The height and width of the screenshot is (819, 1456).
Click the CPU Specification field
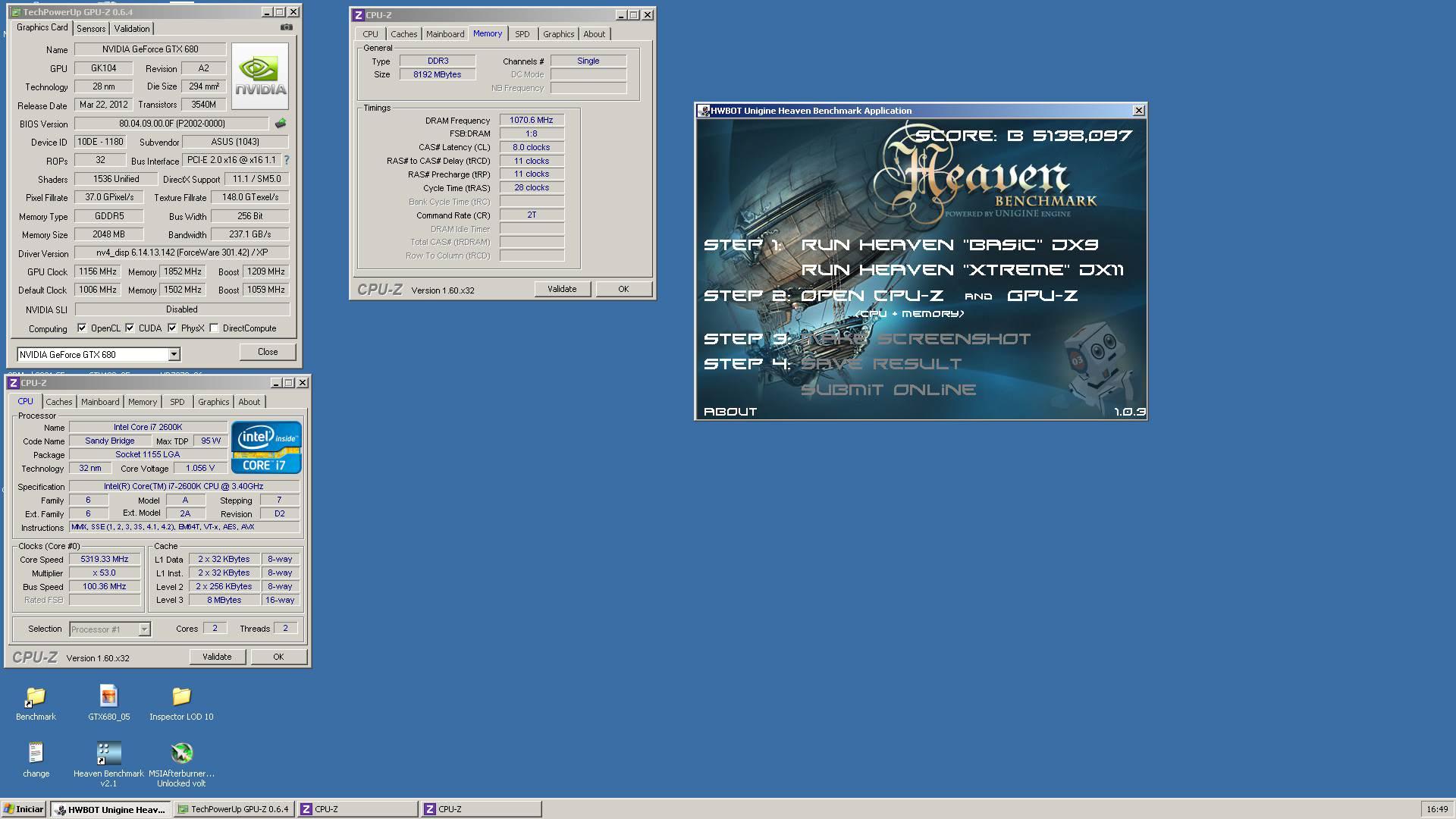coord(184,486)
